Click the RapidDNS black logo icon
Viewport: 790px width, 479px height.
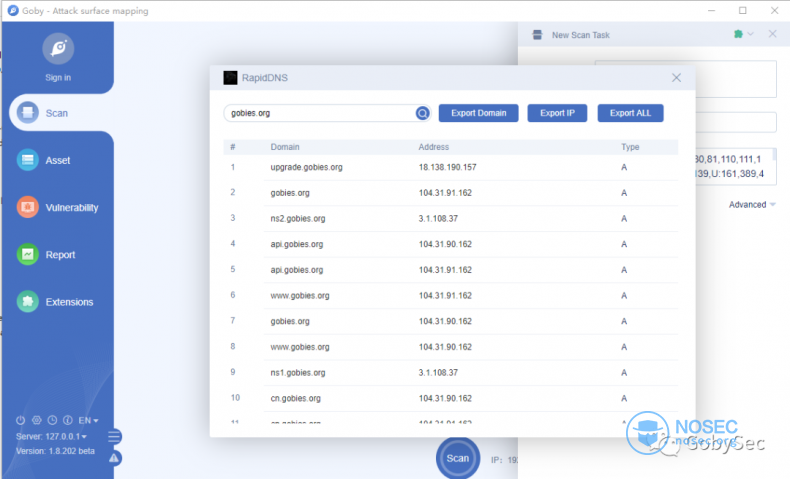click(230, 78)
